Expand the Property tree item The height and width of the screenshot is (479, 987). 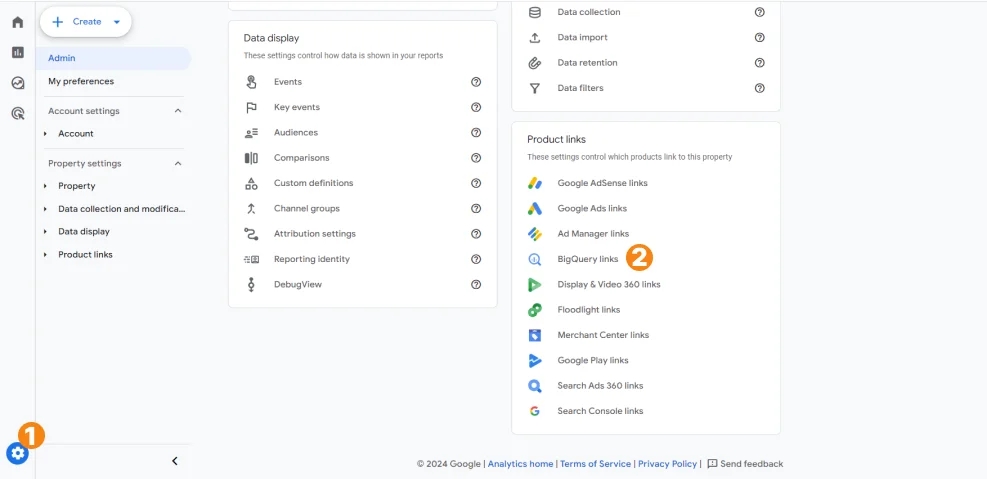click(x=45, y=186)
